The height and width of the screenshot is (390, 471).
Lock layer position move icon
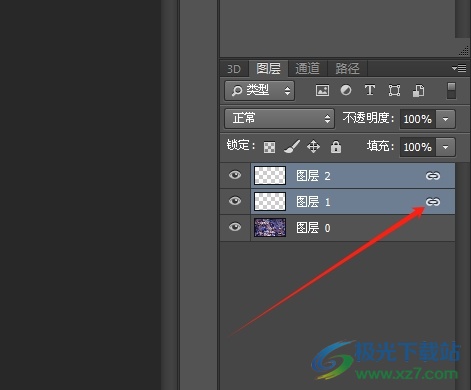(x=313, y=147)
